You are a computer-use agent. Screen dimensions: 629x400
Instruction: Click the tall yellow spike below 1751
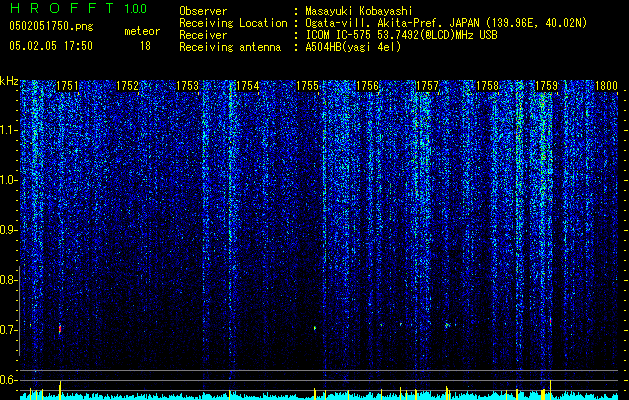click(x=60, y=390)
